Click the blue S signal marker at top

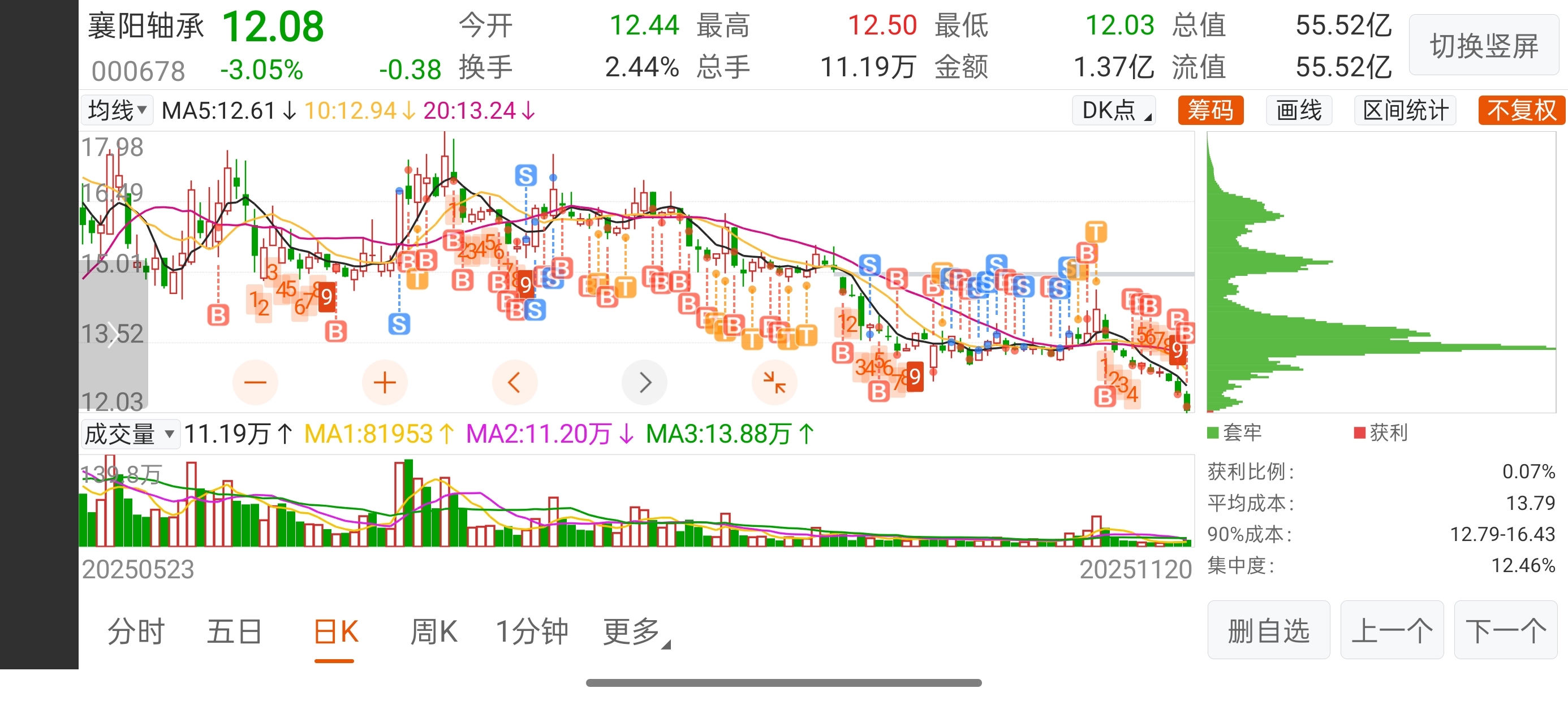tap(526, 175)
